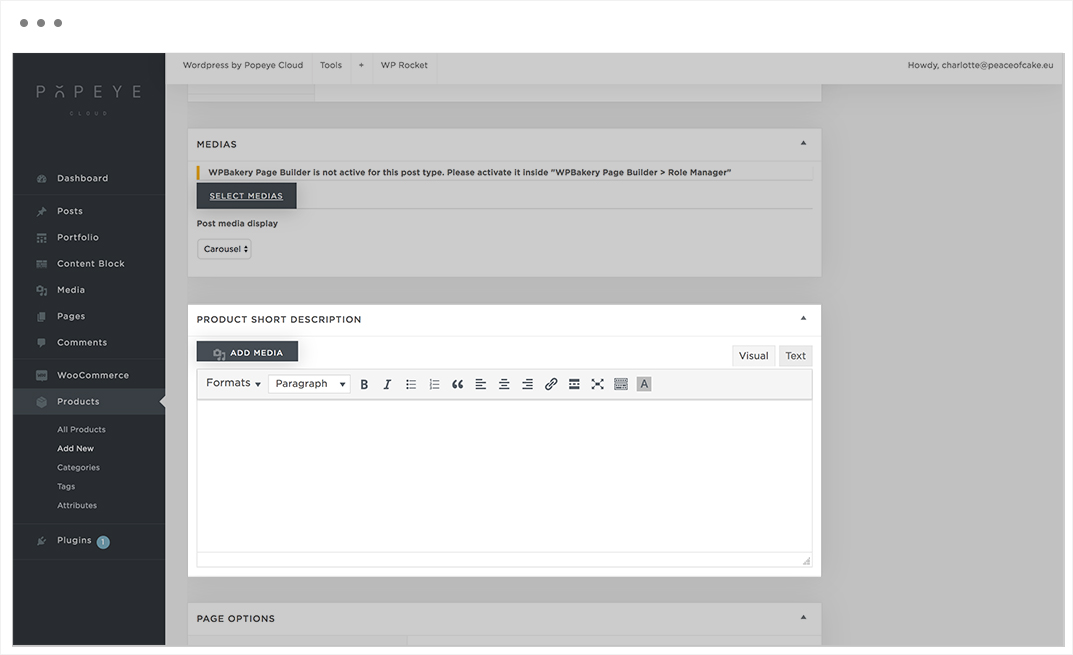Open the Howdy user account menu

coord(980,65)
